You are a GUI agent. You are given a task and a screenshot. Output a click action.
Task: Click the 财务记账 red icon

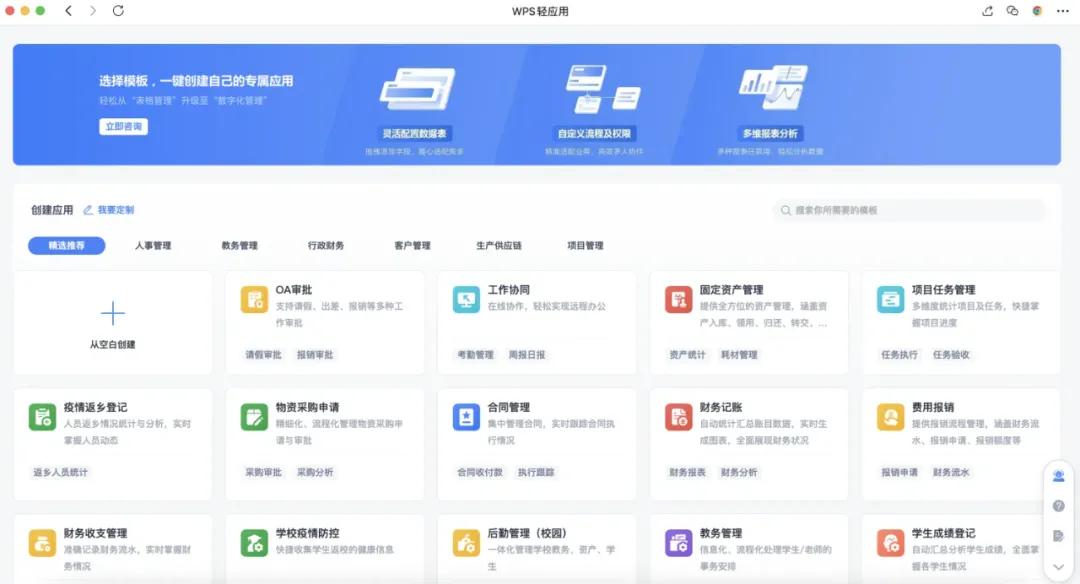(x=678, y=417)
